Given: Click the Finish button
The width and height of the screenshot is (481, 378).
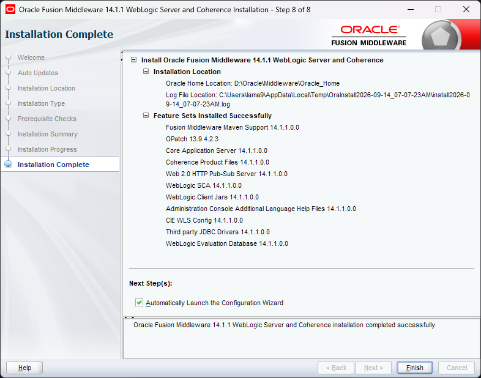Looking at the screenshot, I should point(415,368).
